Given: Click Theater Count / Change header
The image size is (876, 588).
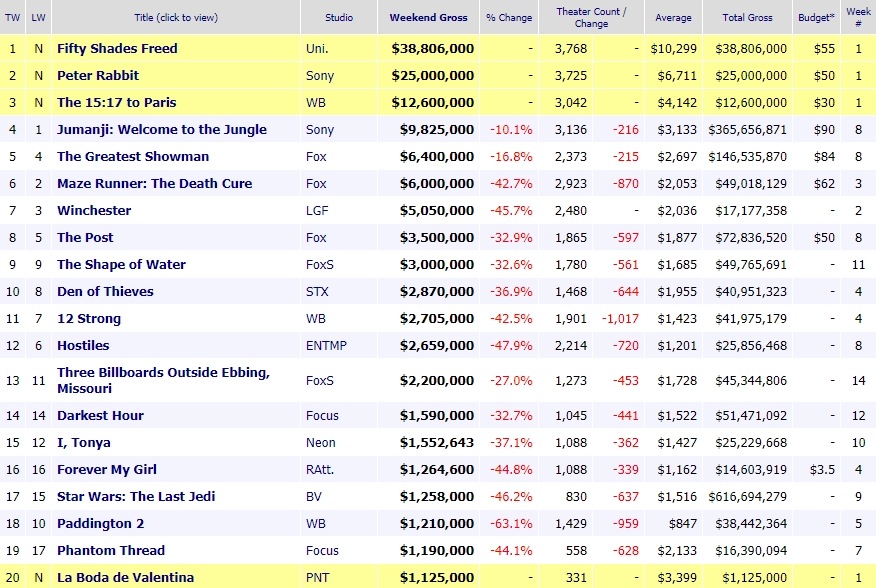Looking at the screenshot, I should click(592, 17).
